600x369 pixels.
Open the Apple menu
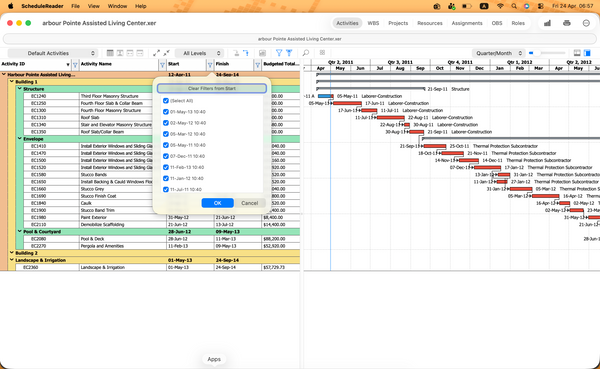click(10, 6)
